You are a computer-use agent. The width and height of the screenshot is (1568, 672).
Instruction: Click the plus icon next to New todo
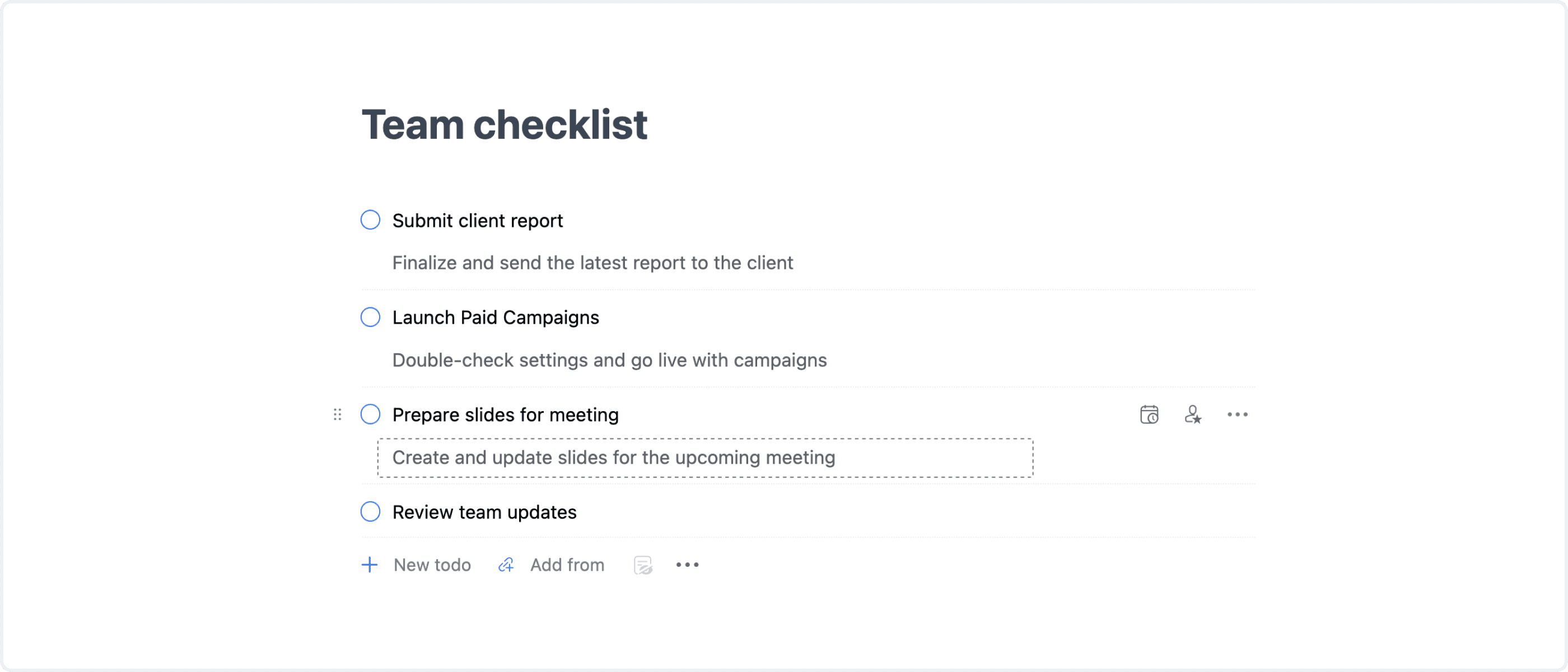point(370,565)
